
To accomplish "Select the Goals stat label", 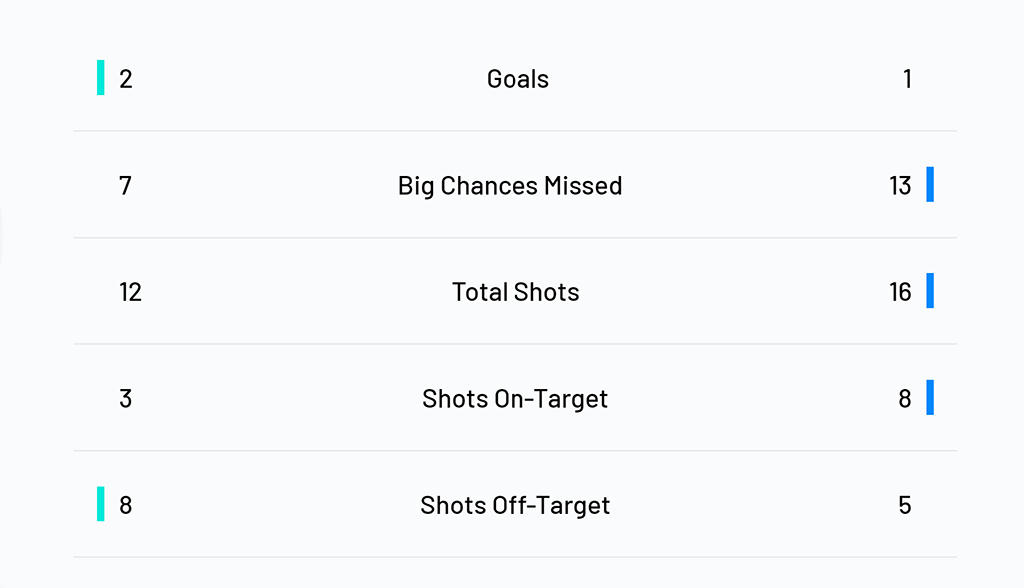I will [x=518, y=79].
